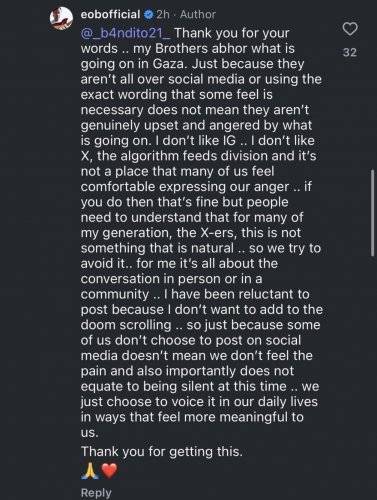This screenshot has width=377, height=500.
Task: Open eobofficial's profile picture
Action: pos(61,18)
